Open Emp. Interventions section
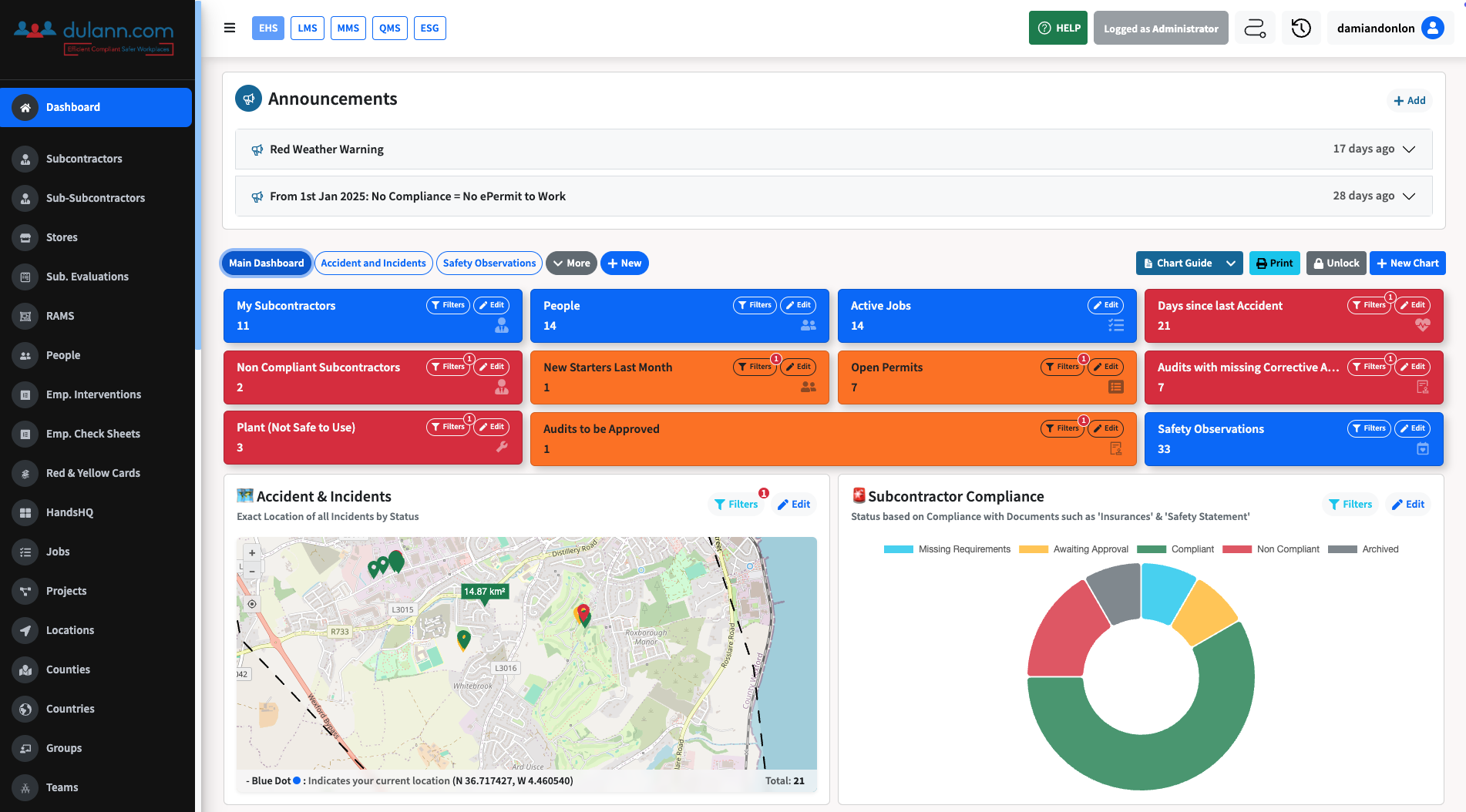This screenshot has height=812, width=1466. point(93,394)
